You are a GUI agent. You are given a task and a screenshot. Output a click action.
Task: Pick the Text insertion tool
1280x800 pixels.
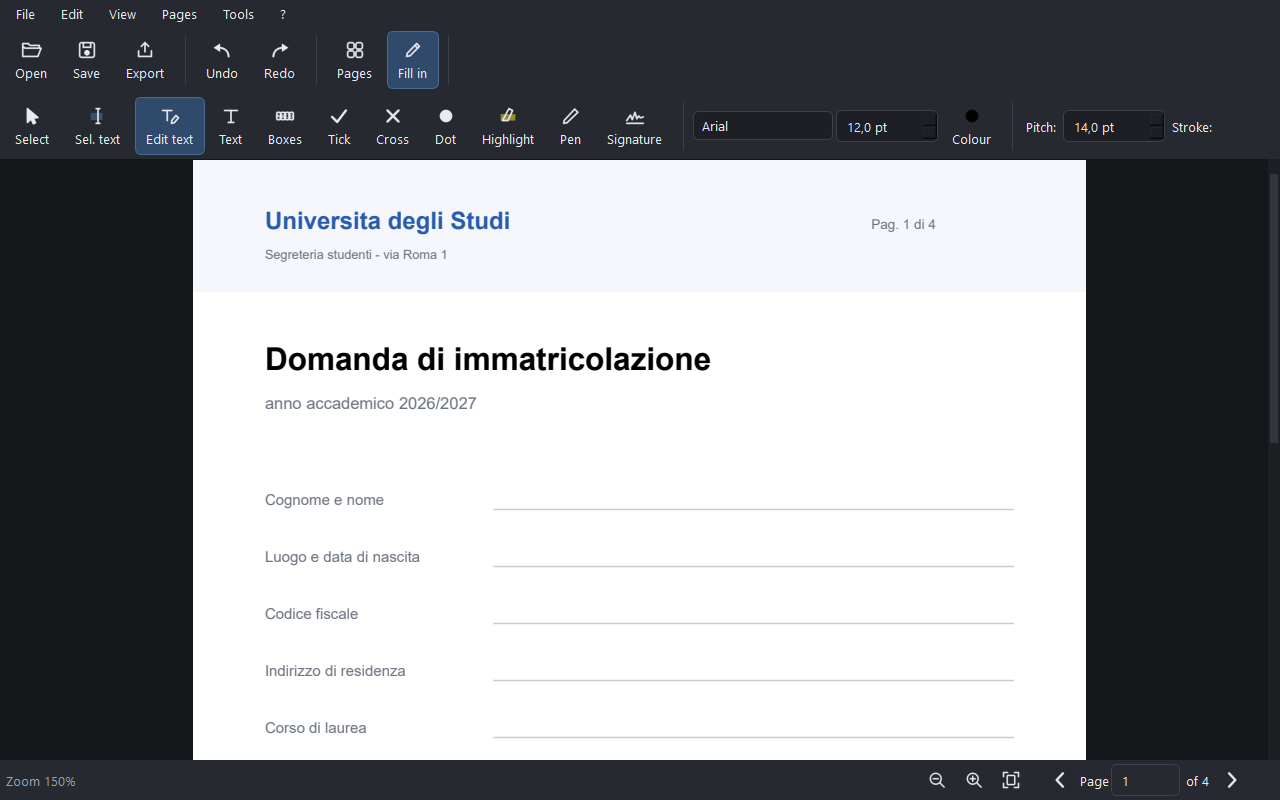pyautogui.click(x=230, y=126)
